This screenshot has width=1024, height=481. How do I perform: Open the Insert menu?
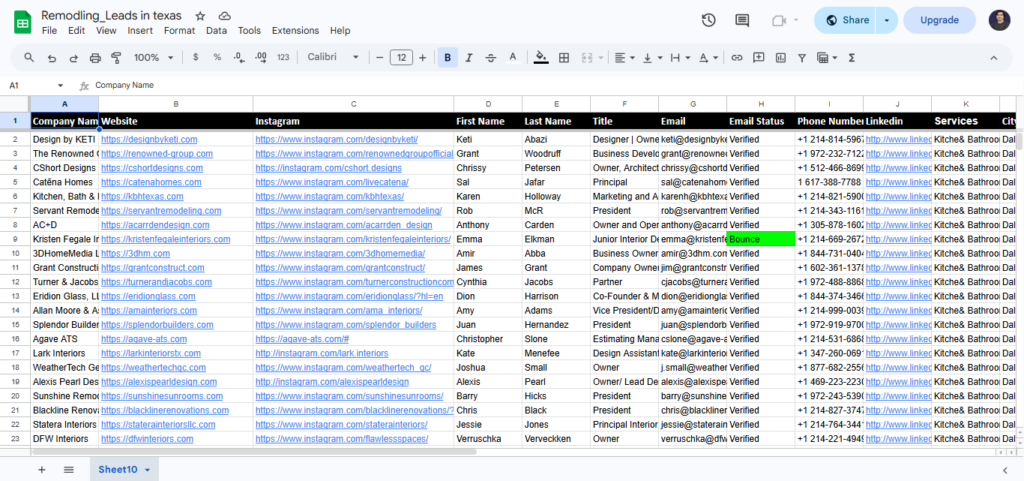click(140, 31)
